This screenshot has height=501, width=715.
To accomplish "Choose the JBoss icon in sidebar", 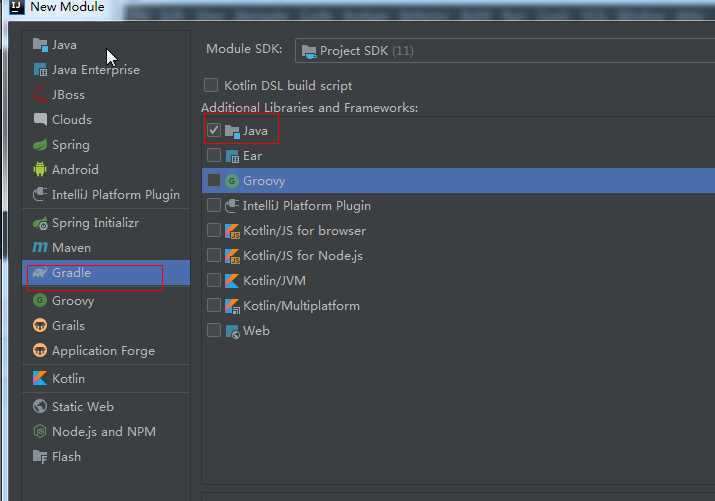I will click(40, 95).
